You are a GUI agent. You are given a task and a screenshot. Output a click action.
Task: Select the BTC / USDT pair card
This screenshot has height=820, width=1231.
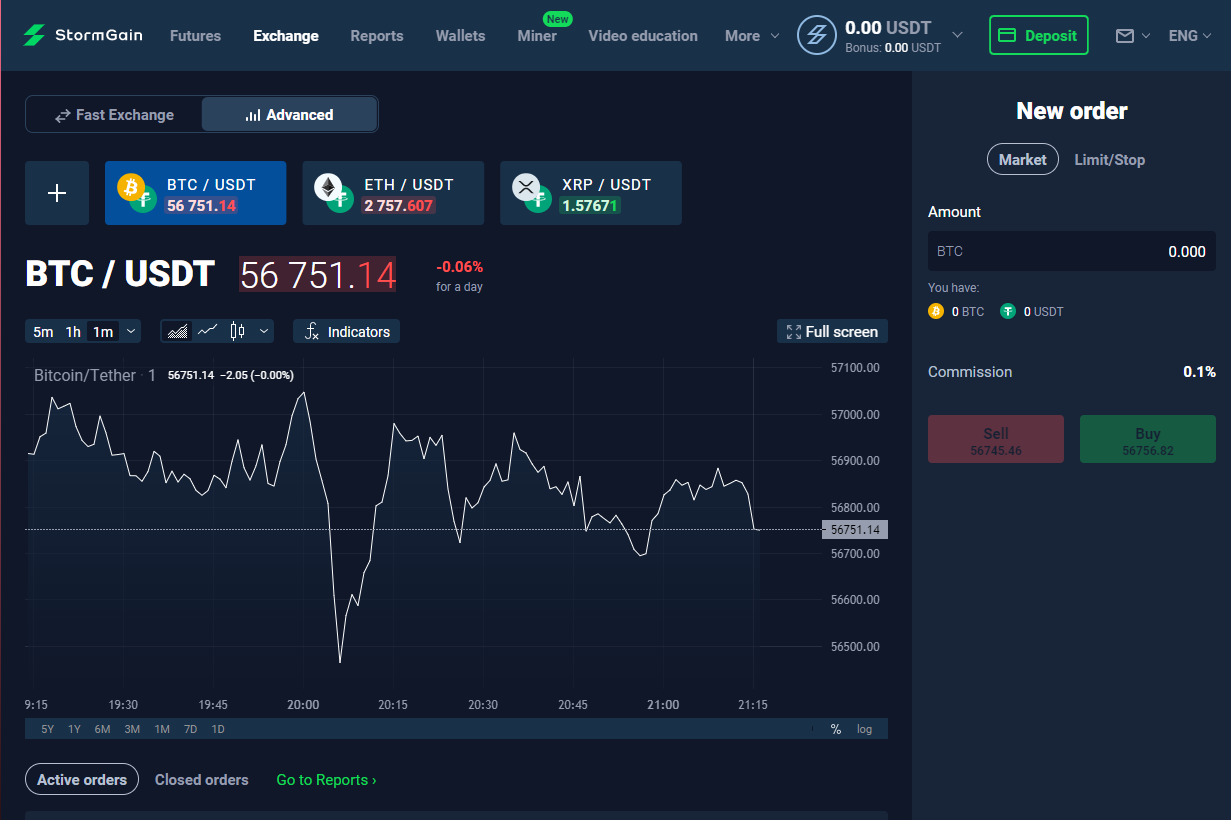tap(196, 193)
